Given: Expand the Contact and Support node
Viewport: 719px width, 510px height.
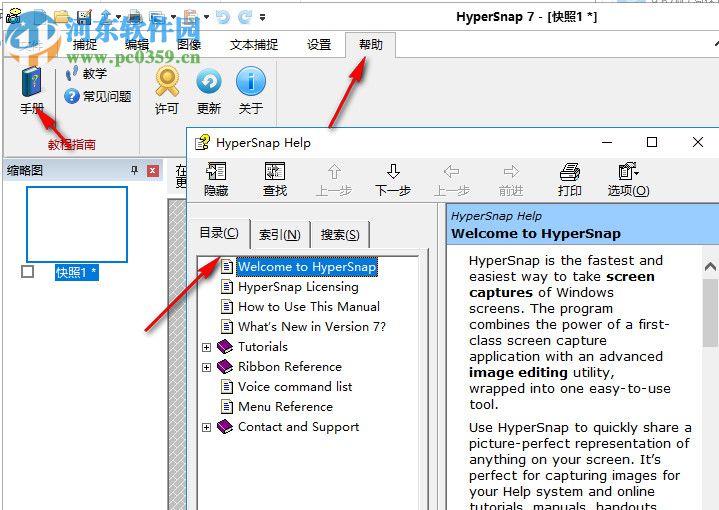Looking at the screenshot, I should pyautogui.click(x=206, y=427).
